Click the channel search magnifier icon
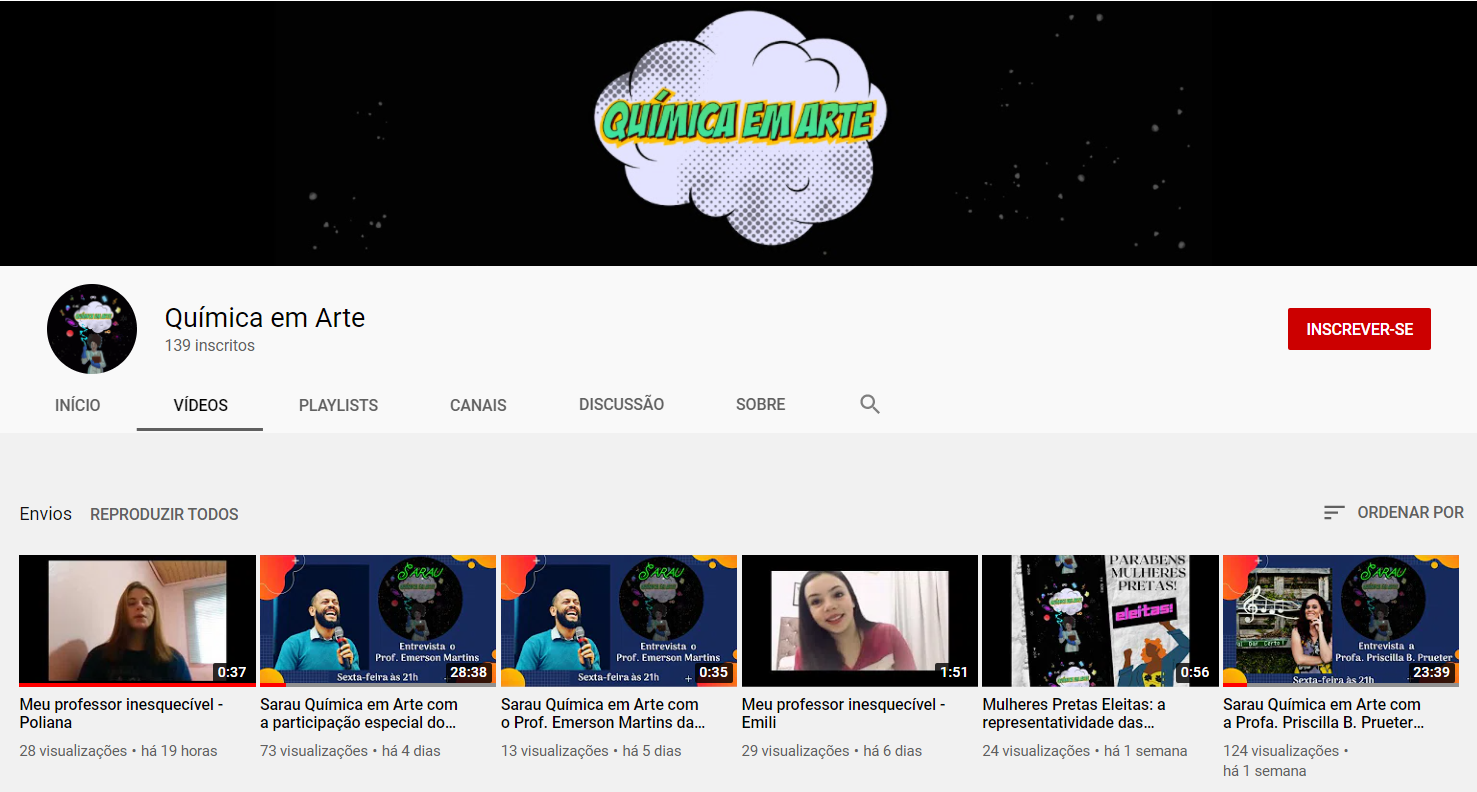The image size is (1477, 792). (x=870, y=405)
